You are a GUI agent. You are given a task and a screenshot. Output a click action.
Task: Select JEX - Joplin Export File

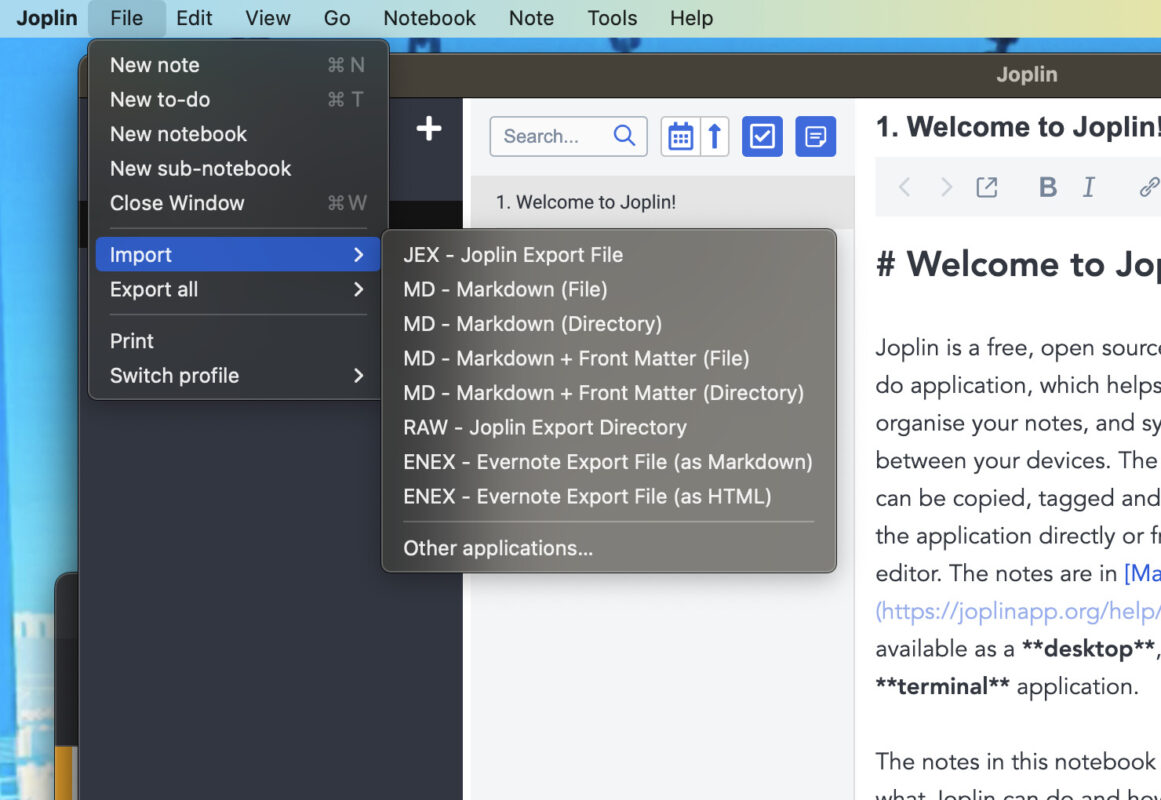(513, 255)
